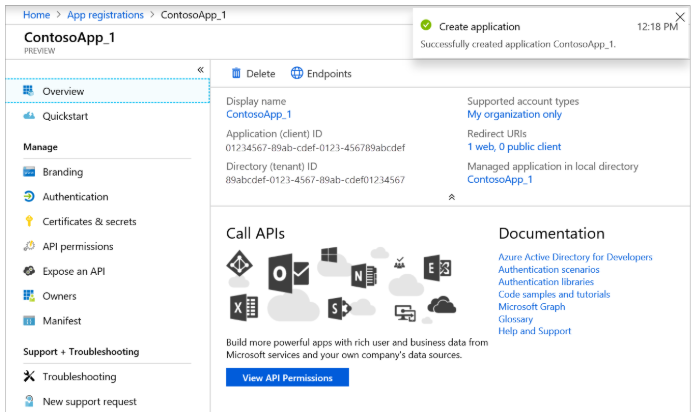Open Code samples and tutorials link
Image resolution: width=694 pixels, height=412 pixels.
[x=554, y=294]
